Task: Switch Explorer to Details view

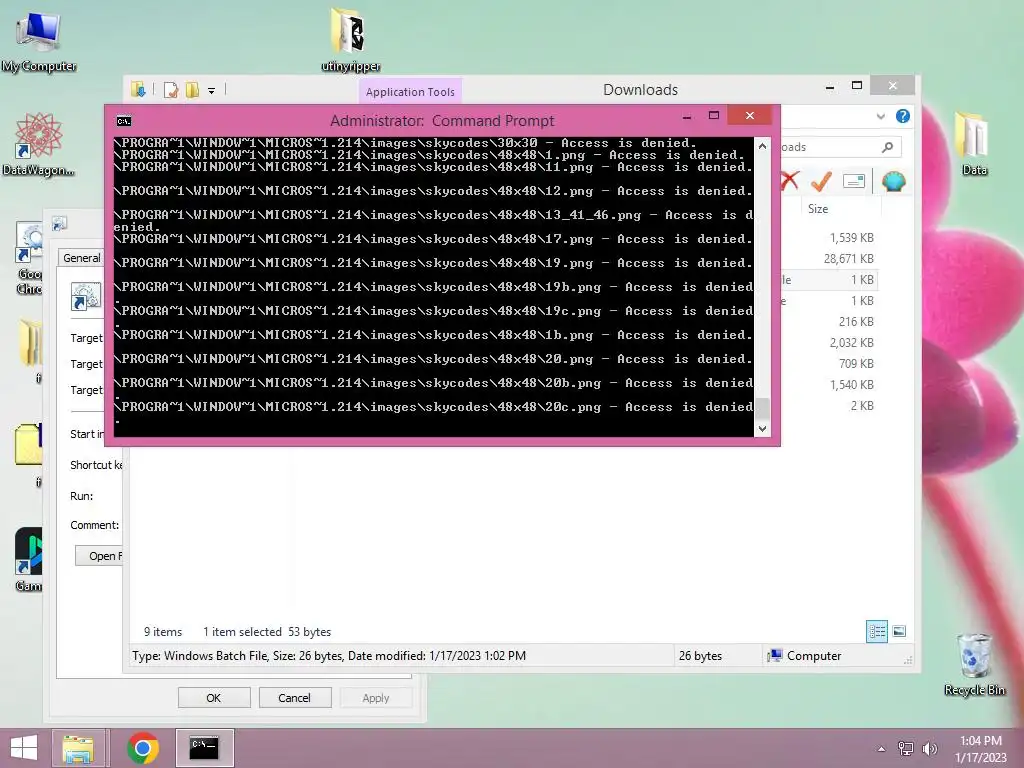Action: pos(876,632)
